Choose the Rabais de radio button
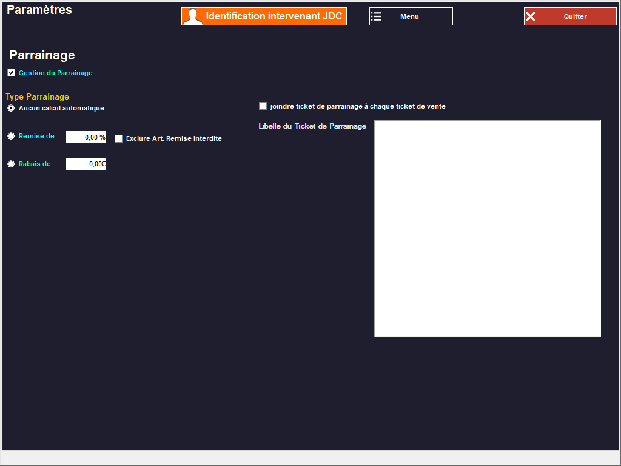The width and height of the screenshot is (621, 466). tap(11, 164)
